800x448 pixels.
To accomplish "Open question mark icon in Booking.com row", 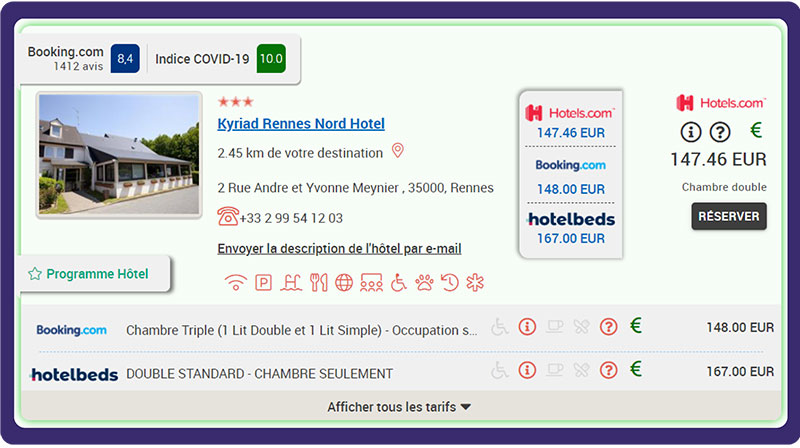I will point(608,327).
